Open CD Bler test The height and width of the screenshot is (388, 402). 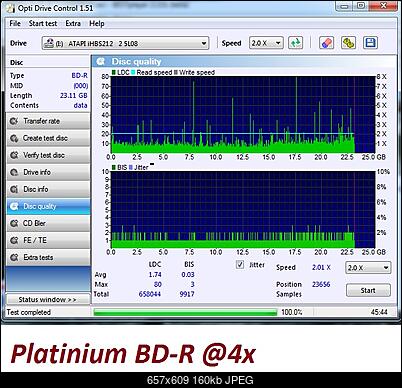pos(48,223)
